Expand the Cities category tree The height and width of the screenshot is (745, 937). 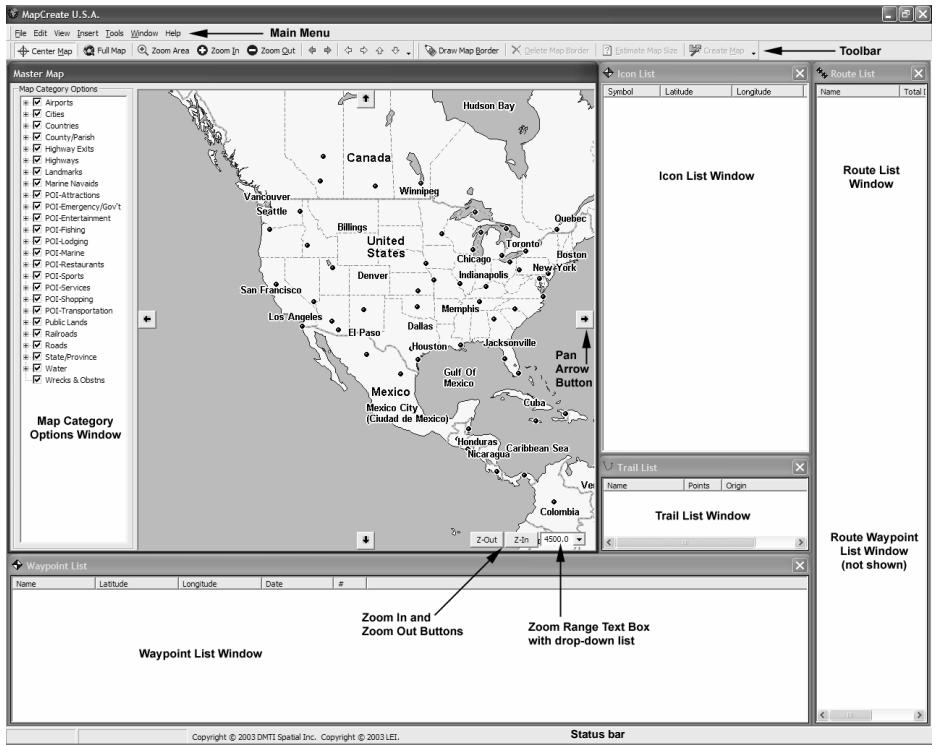click(x=26, y=113)
